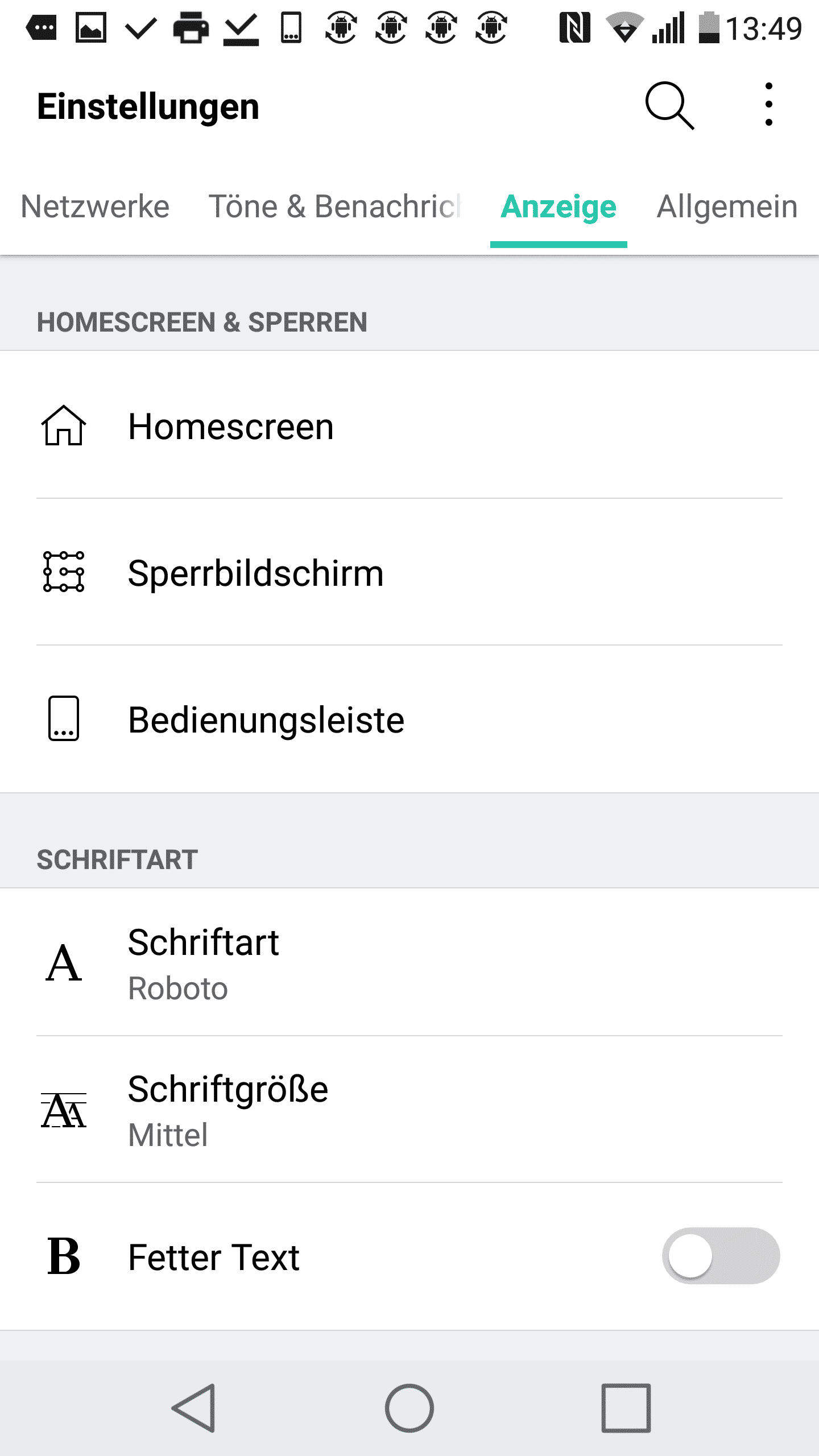Tap the Sperrbildschirm pattern icon
Screen dimensions: 819x1456
(x=64, y=572)
